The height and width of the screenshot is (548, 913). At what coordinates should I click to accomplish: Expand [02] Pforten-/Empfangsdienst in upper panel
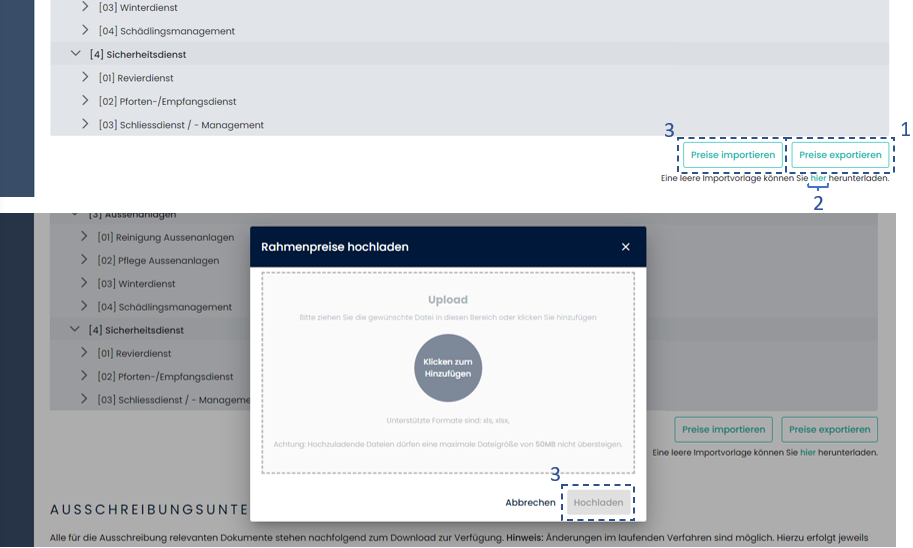(x=85, y=101)
